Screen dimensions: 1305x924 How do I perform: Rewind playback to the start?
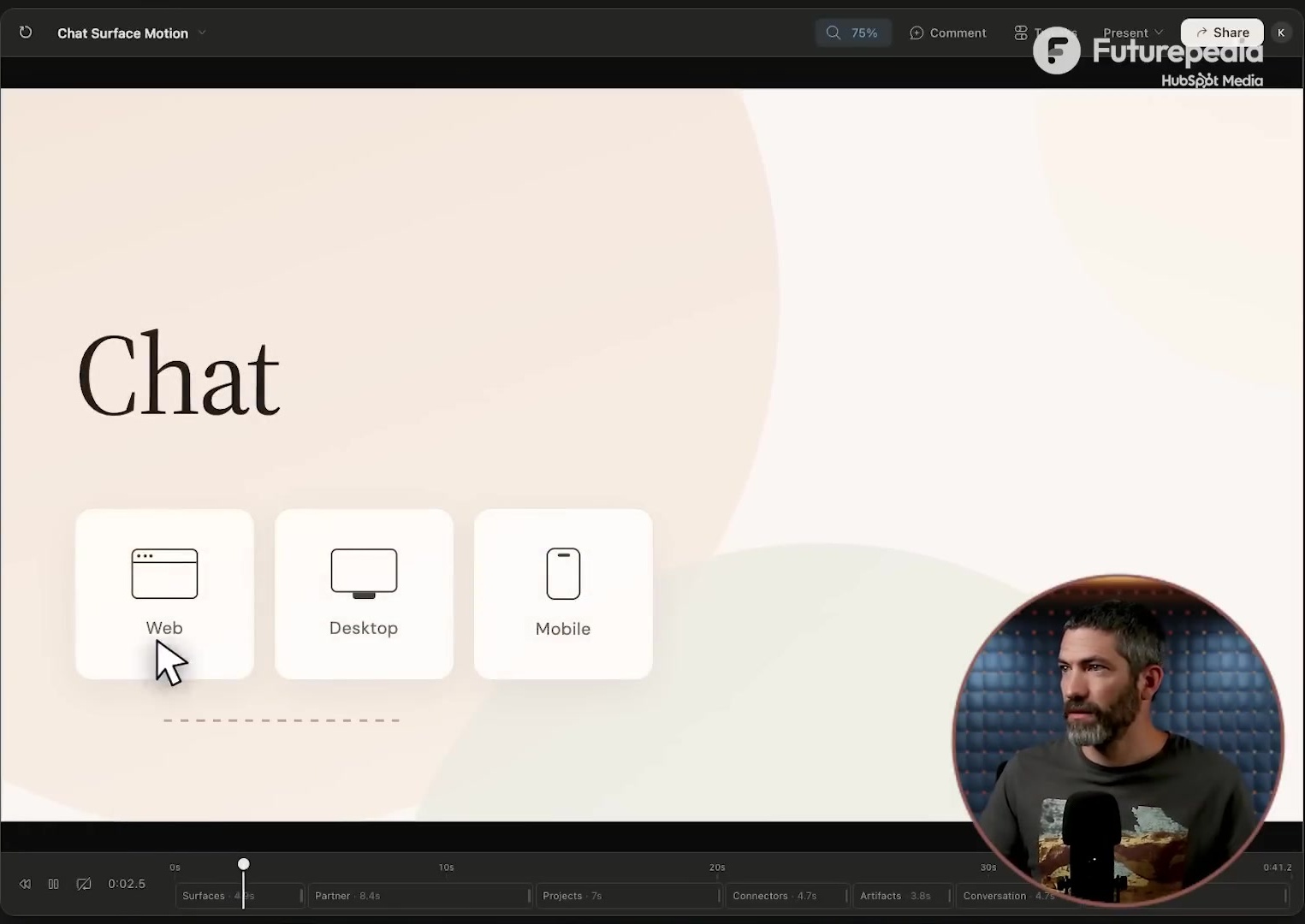25,884
